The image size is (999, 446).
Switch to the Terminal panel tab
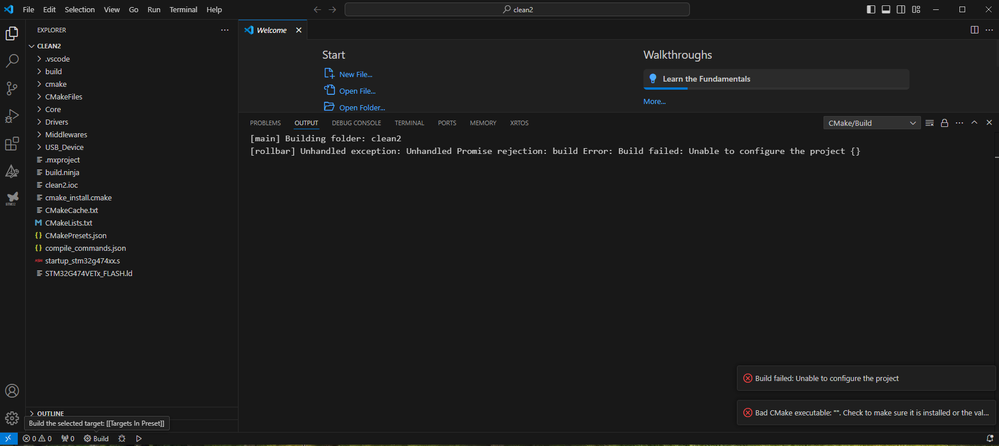409,123
